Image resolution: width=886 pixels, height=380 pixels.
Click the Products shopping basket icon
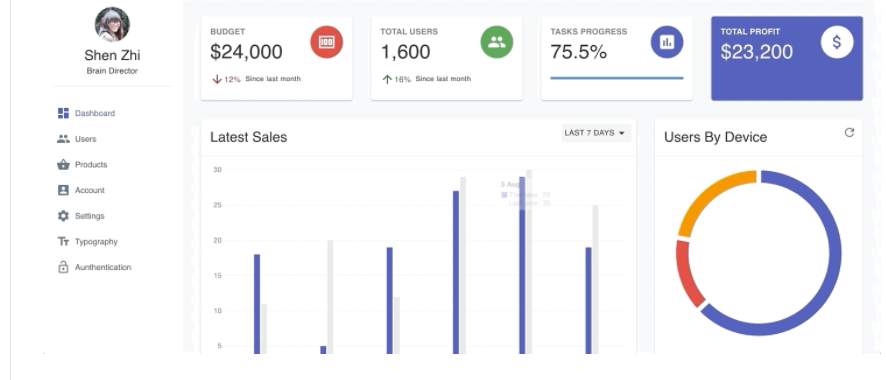click(63, 164)
